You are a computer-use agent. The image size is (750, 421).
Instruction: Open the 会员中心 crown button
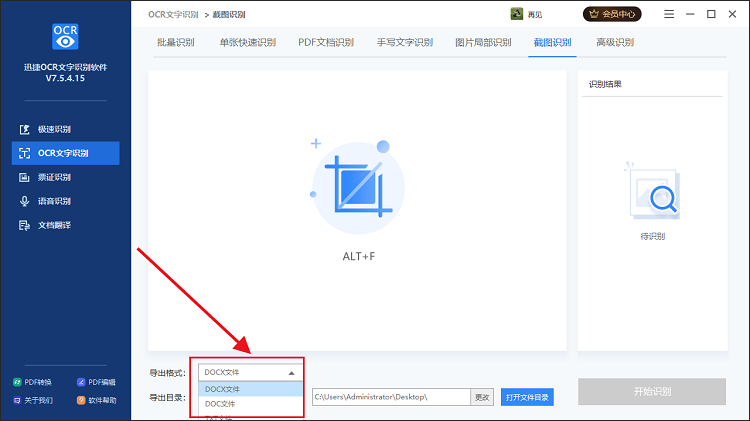point(612,14)
